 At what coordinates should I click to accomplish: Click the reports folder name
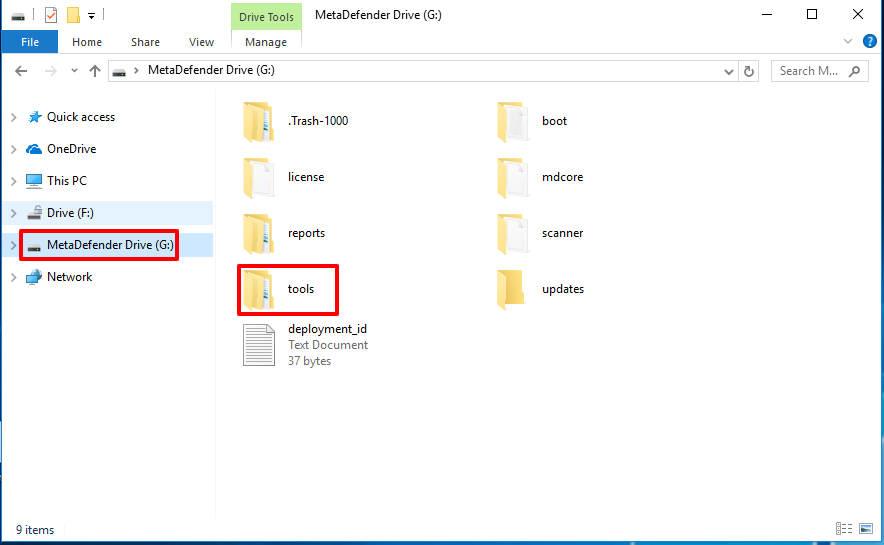[x=306, y=233]
